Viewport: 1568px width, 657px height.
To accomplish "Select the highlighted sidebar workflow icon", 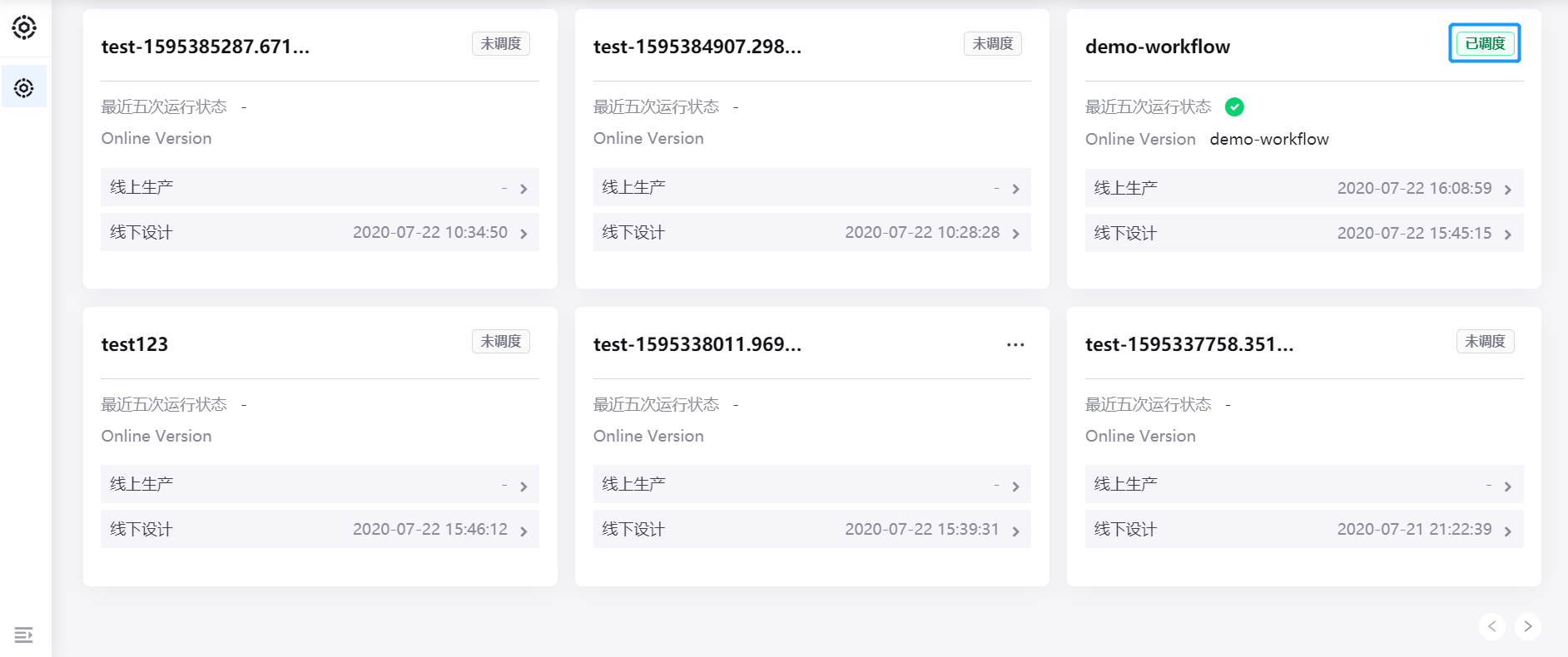I will (x=24, y=87).
